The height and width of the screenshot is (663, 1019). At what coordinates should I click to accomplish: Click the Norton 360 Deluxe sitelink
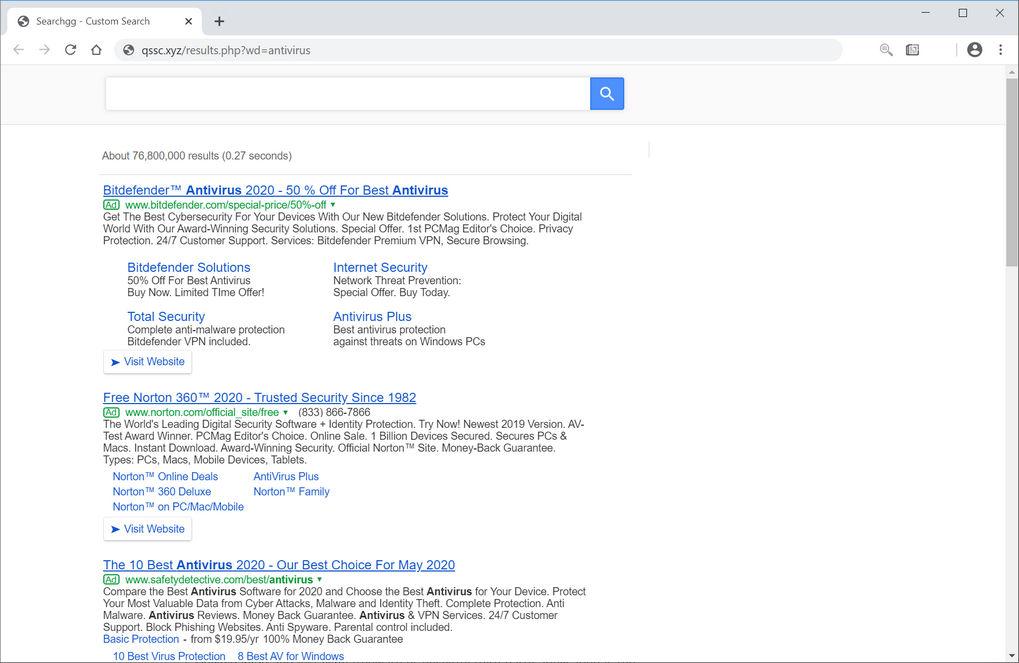pyautogui.click(x=161, y=491)
